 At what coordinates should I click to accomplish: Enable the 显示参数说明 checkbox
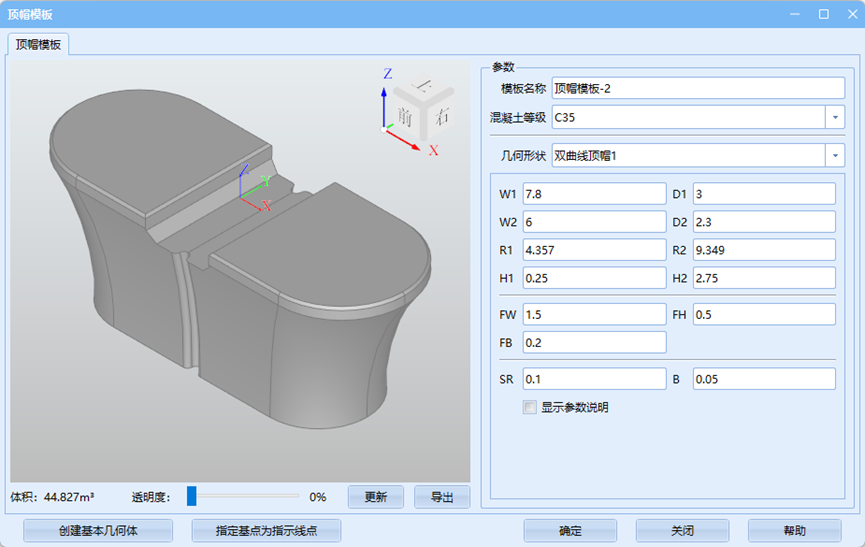tap(530, 407)
